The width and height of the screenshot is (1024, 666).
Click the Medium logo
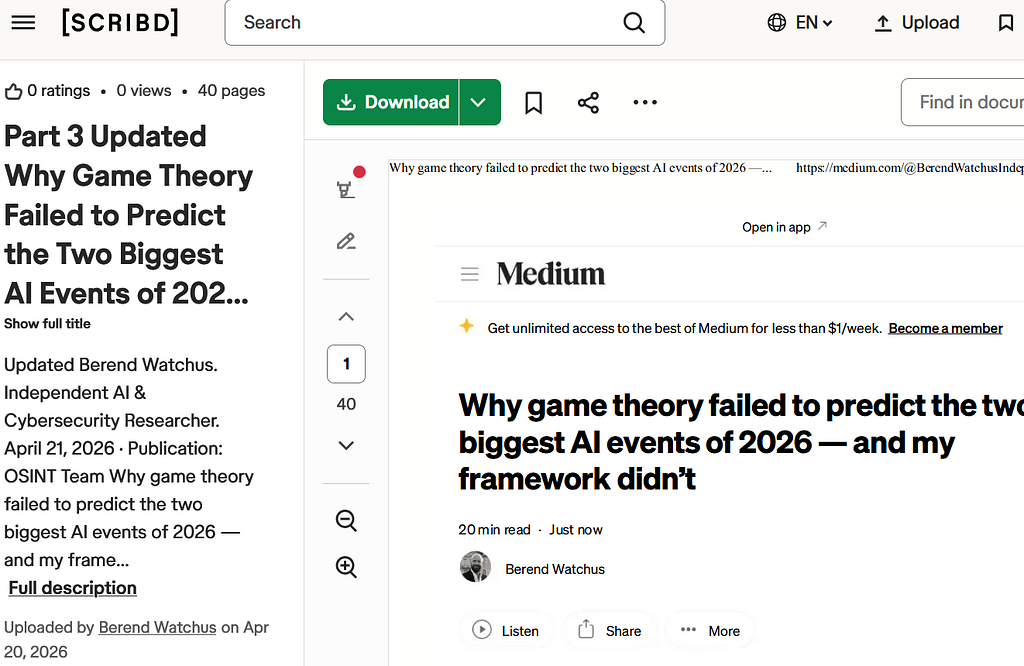click(x=551, y=274)
